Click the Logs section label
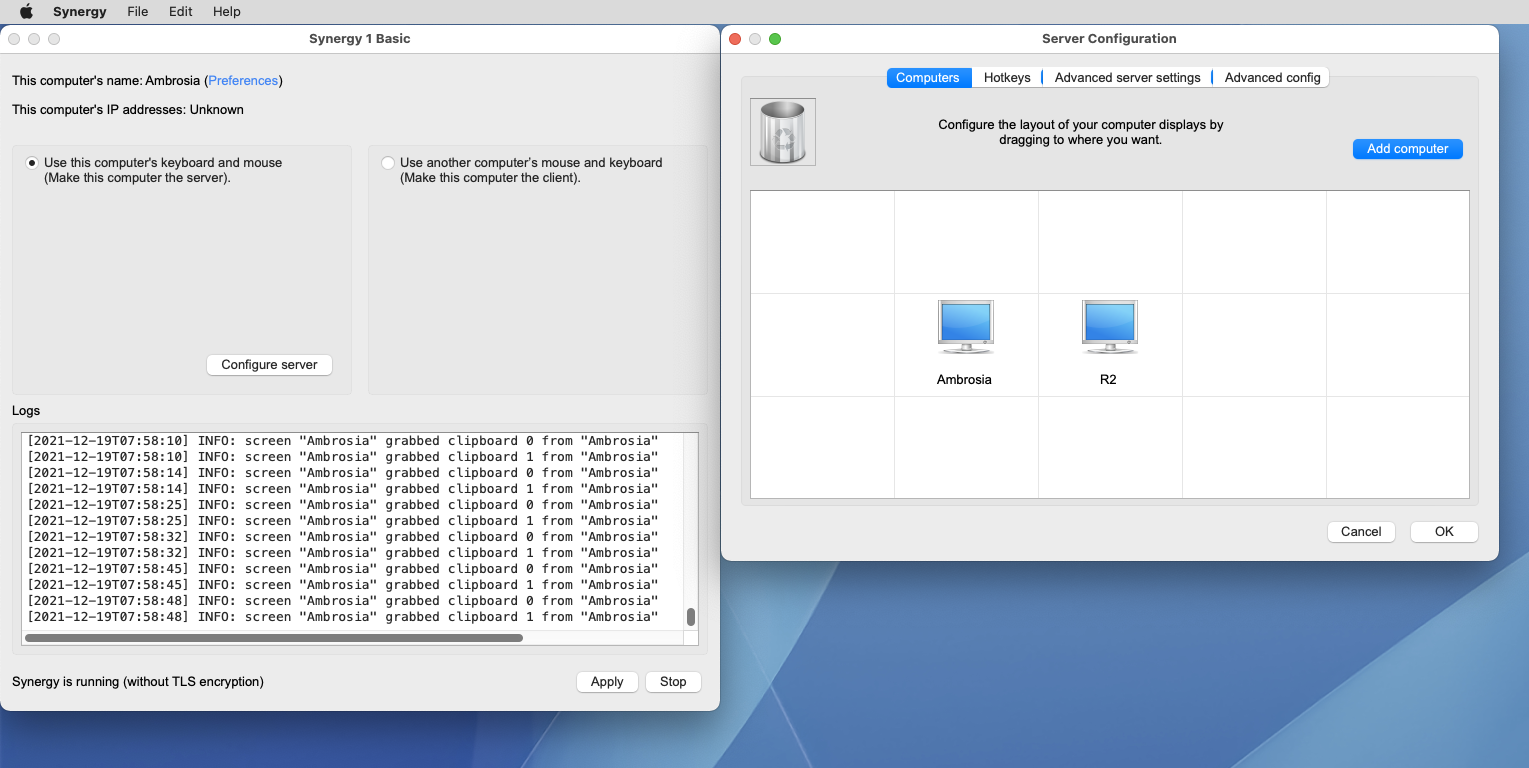The height and width of the screenshot is (768, 1529). click(x=26, y=411)
